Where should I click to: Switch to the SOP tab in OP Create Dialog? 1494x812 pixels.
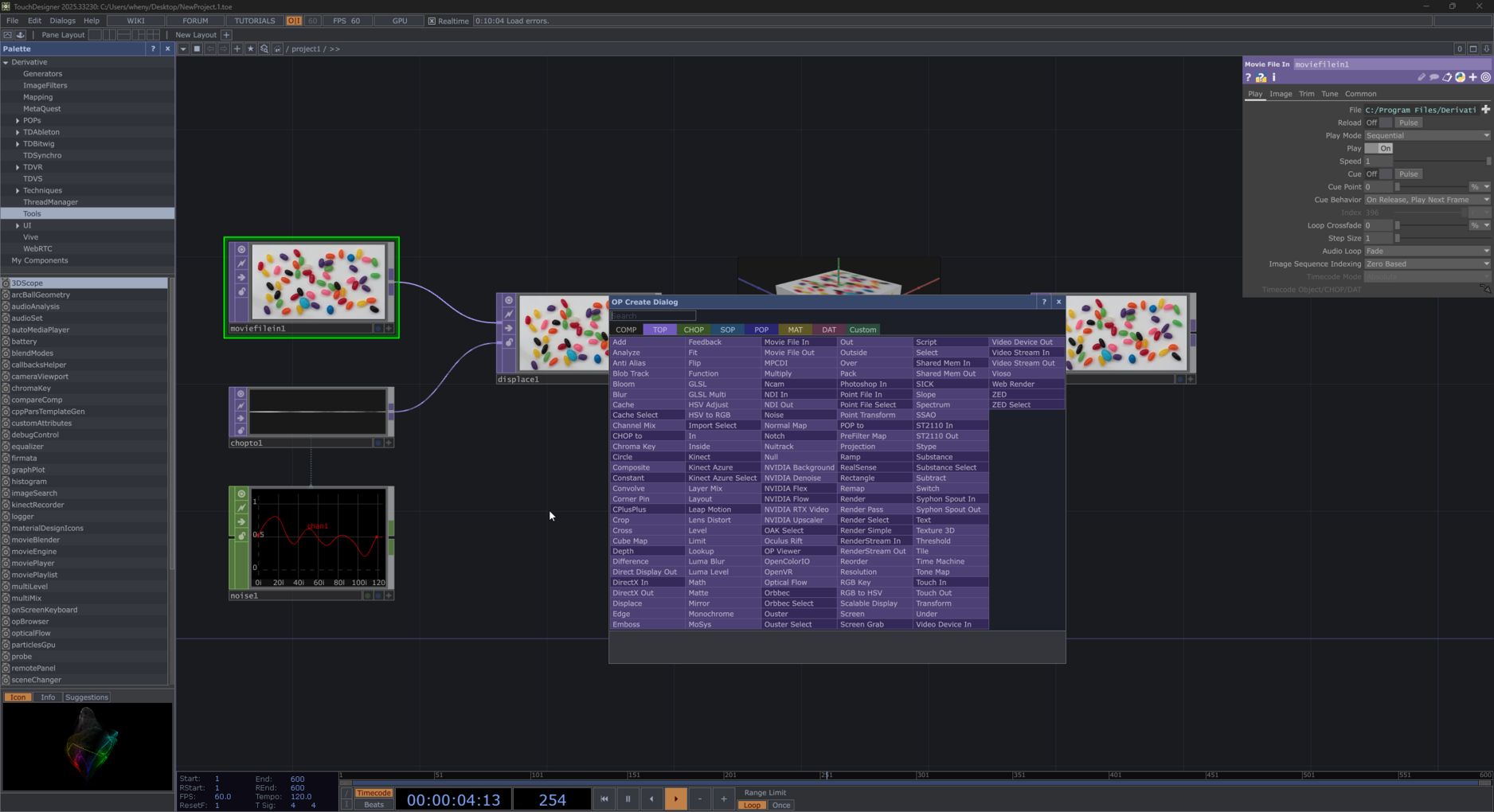click(728, 330)
